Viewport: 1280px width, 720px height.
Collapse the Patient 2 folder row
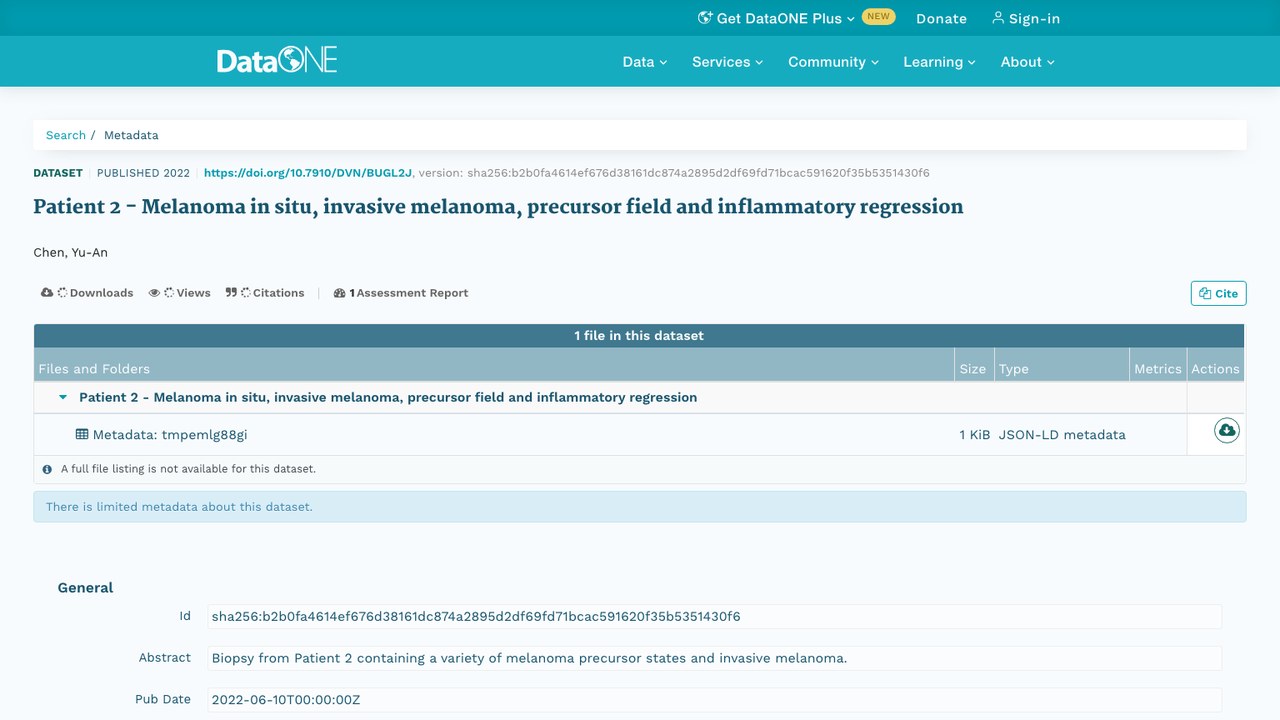[63, 397]
